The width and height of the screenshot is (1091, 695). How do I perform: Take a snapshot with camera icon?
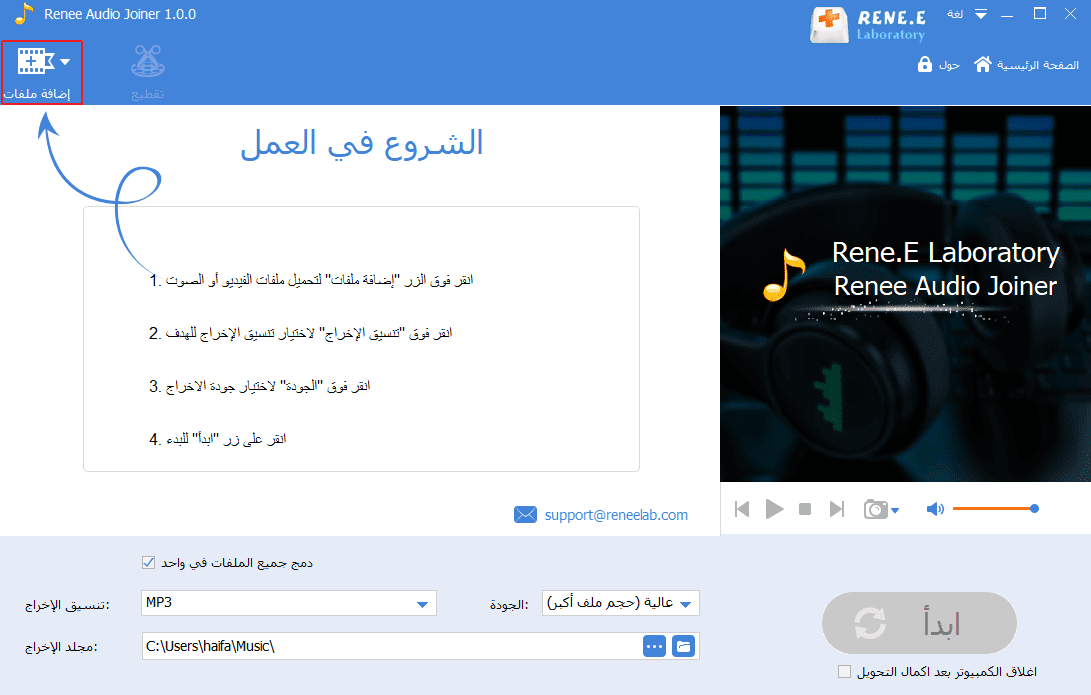[x=876, y=509]
